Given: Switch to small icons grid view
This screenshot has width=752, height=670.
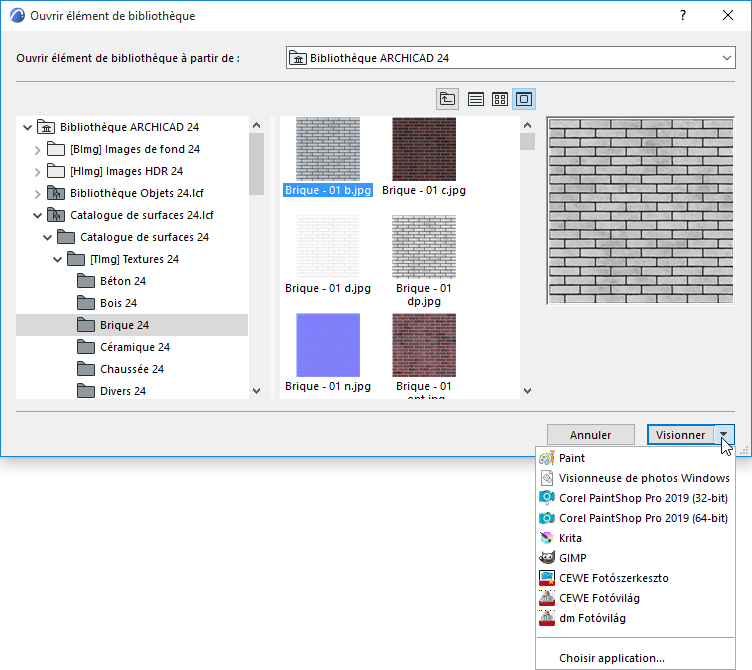Looking at the screenshot, I should [500, 99].
